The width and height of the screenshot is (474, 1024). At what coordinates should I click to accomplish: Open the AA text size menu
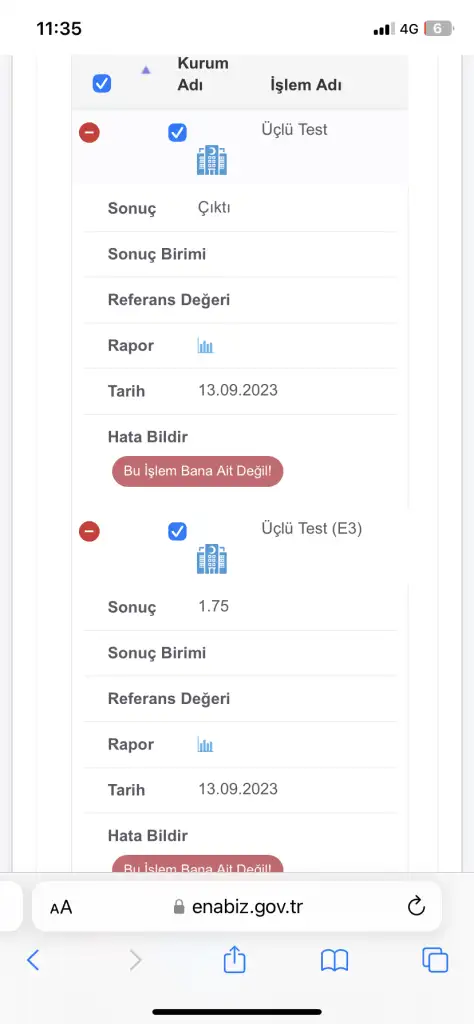(x=61, y=907)
